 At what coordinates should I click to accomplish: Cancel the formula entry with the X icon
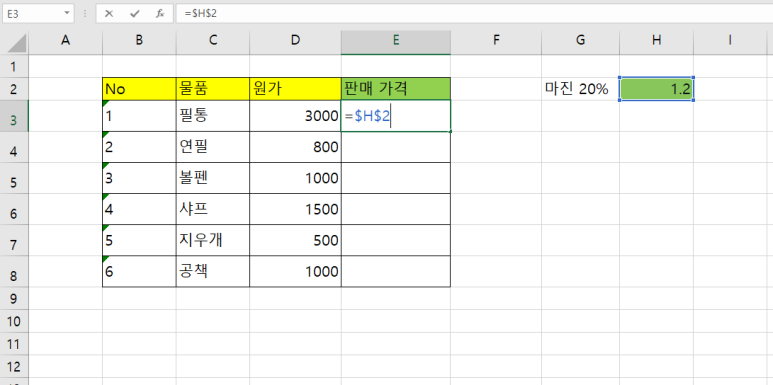[x=109, y=14]
